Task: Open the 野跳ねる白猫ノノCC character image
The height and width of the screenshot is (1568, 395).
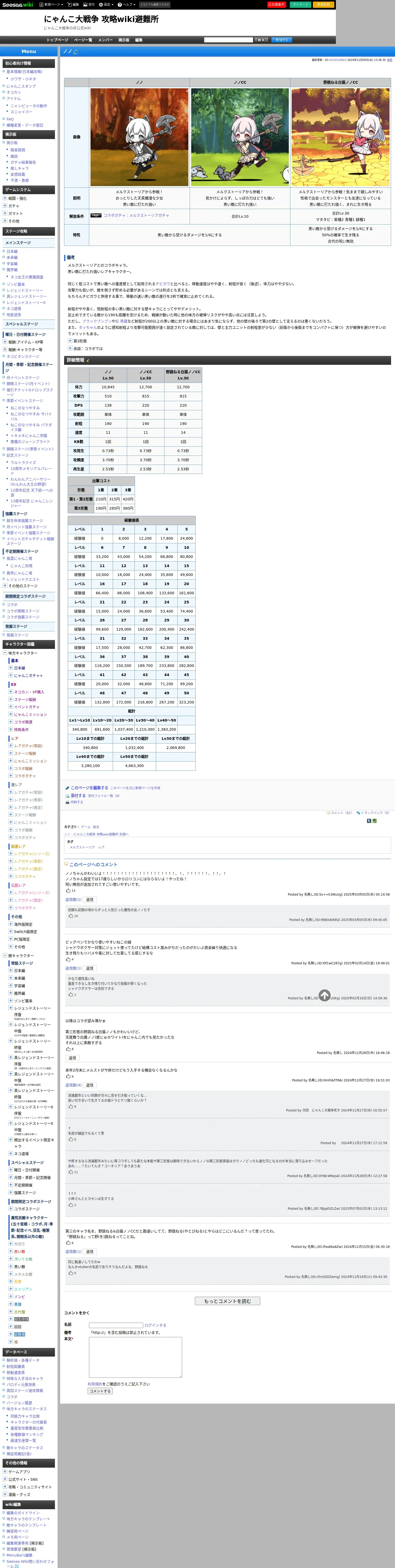Action: tap(340, 137)
